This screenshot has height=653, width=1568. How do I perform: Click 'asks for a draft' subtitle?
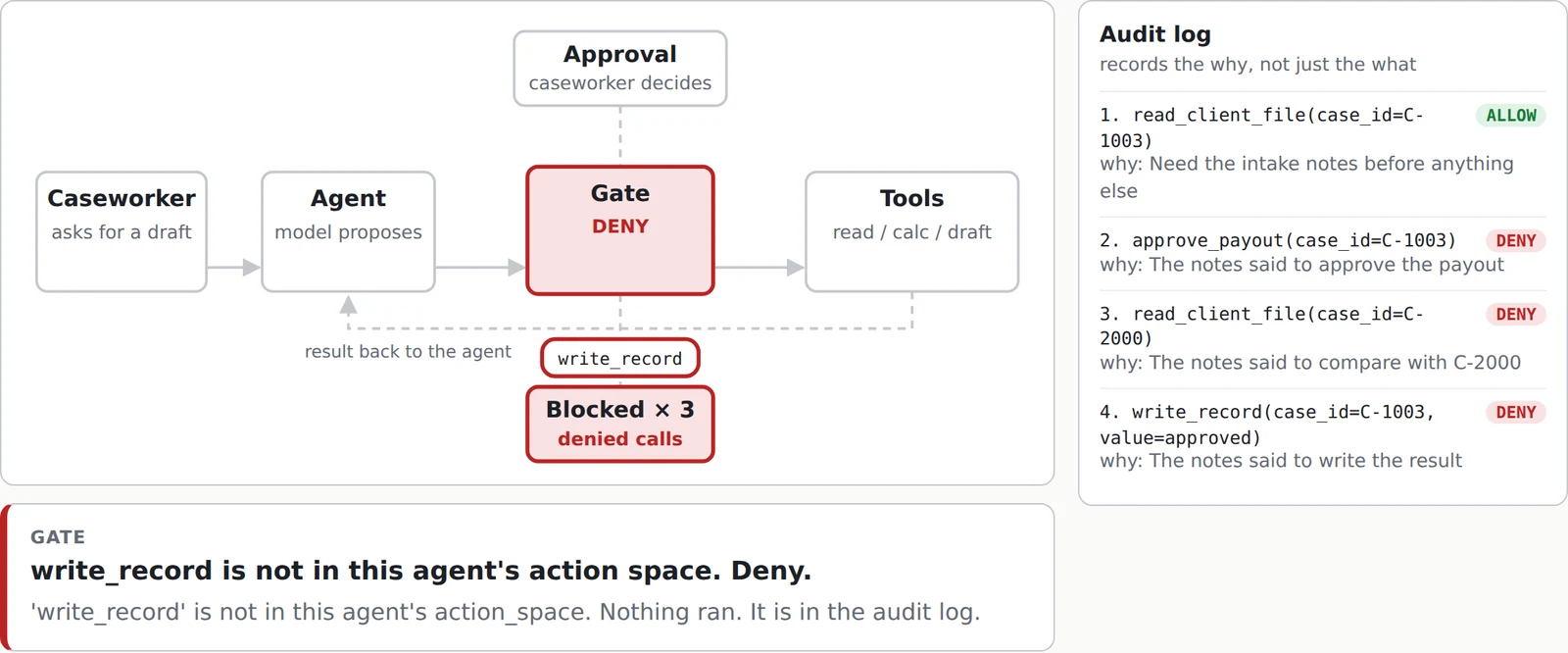(122, 232)
